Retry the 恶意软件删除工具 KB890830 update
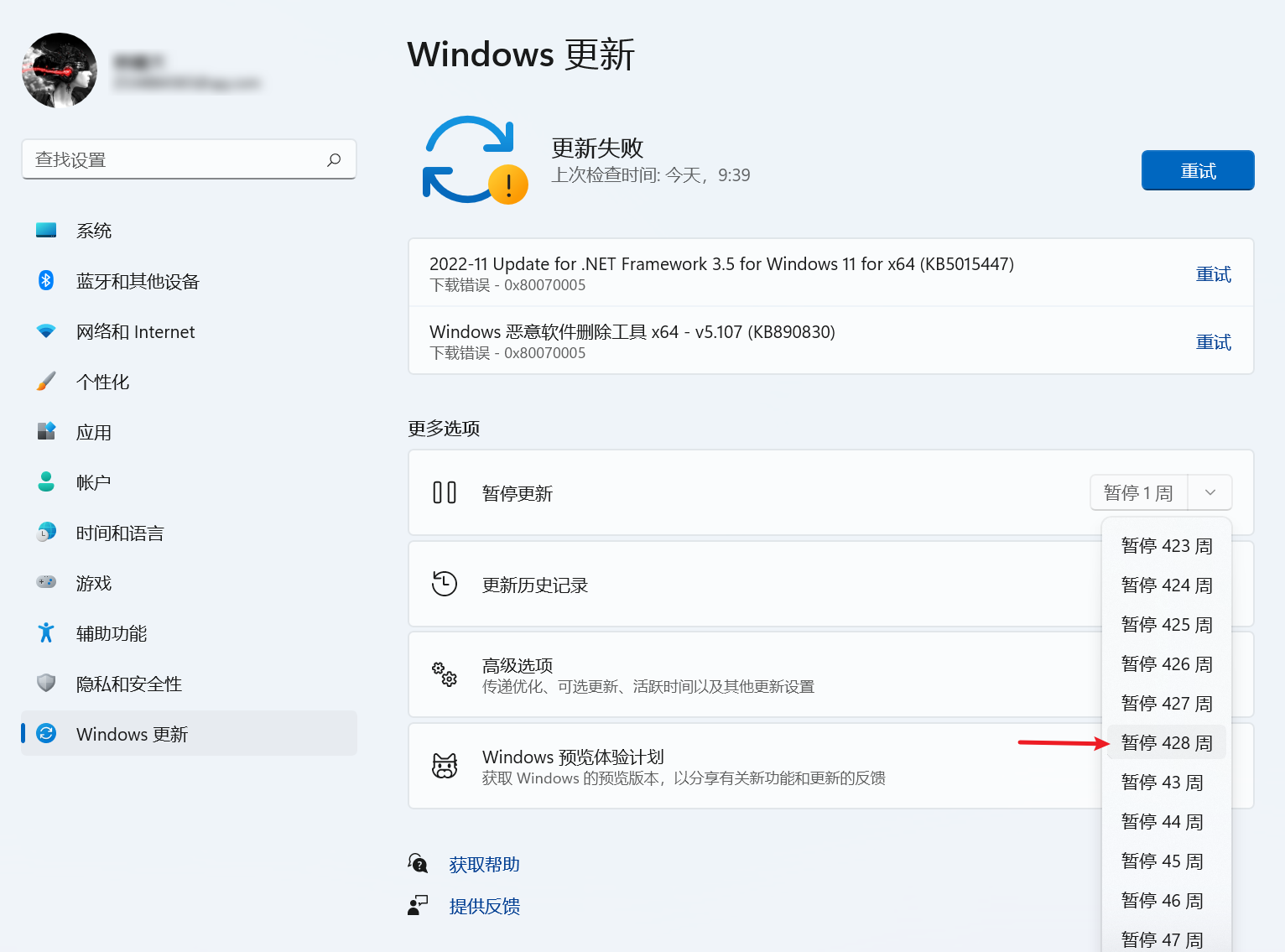 pos(1213,342)
